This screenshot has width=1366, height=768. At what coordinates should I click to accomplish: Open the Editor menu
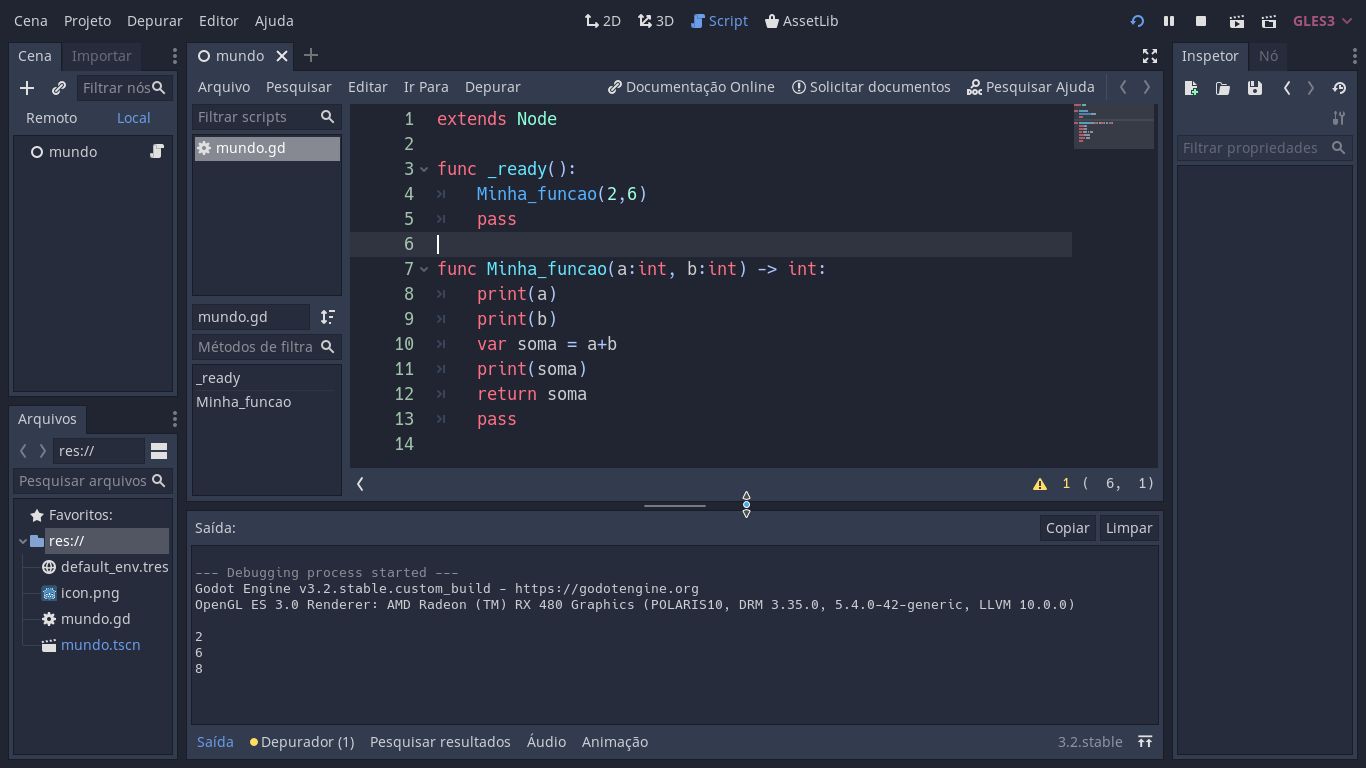[218, 21]
